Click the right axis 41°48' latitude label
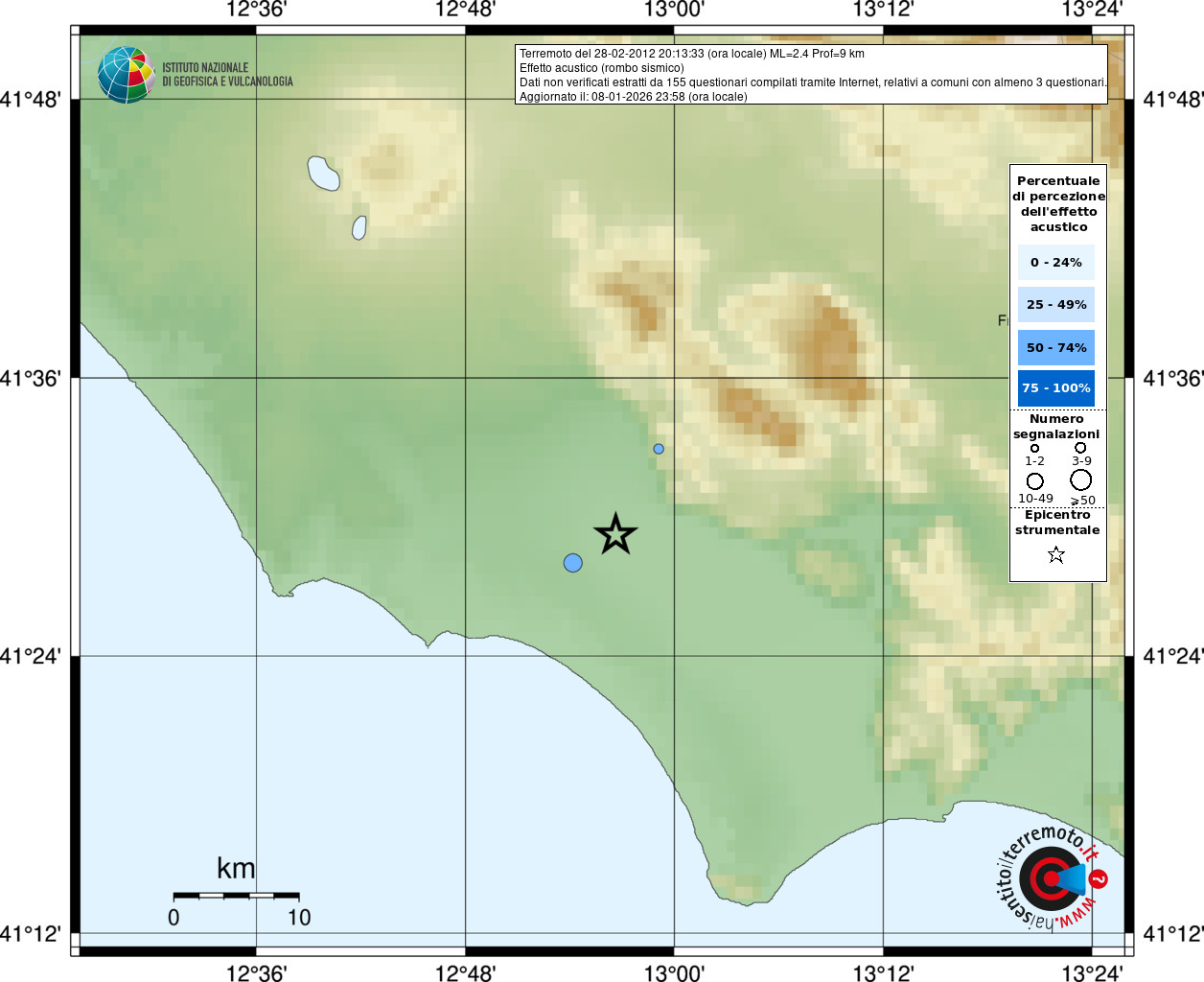This screenshot has height=982, width=1204. click(x=1173, y=100)
